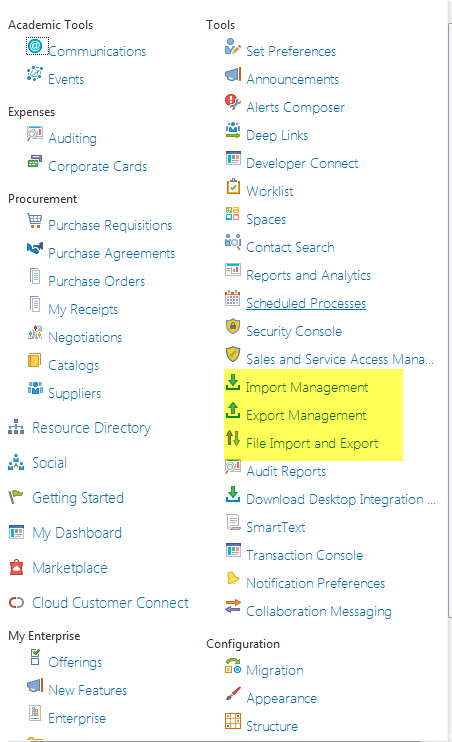Open the My Receipts link
Viewport: 452px width, 742px height.
point(83,309)
